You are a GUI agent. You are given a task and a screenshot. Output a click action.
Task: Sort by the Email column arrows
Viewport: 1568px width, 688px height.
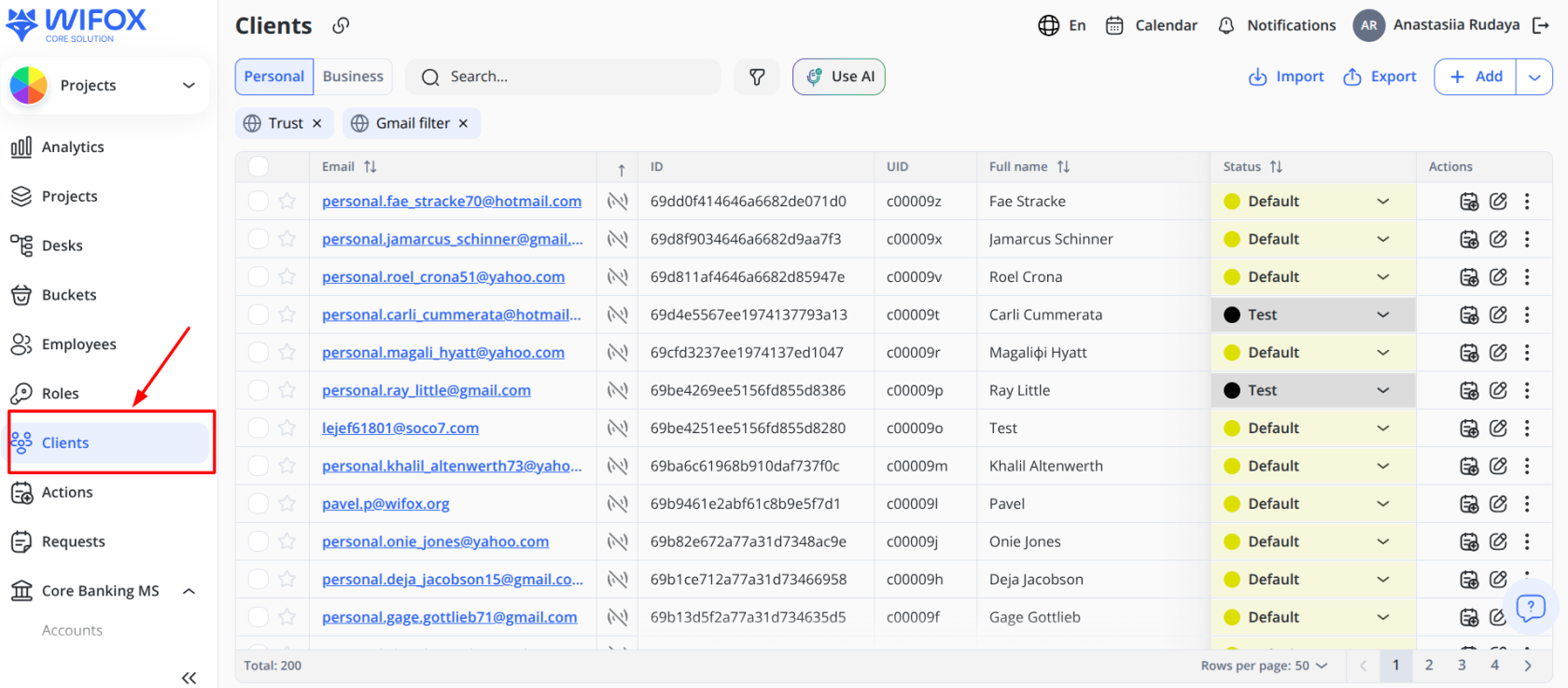(371, 166)
